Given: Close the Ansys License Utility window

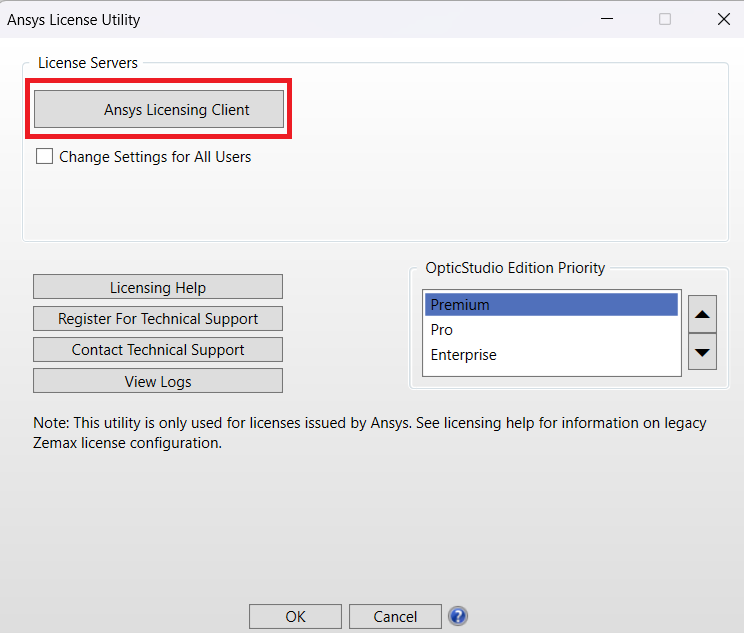Looking at the screenshot, I should [724, 19].
